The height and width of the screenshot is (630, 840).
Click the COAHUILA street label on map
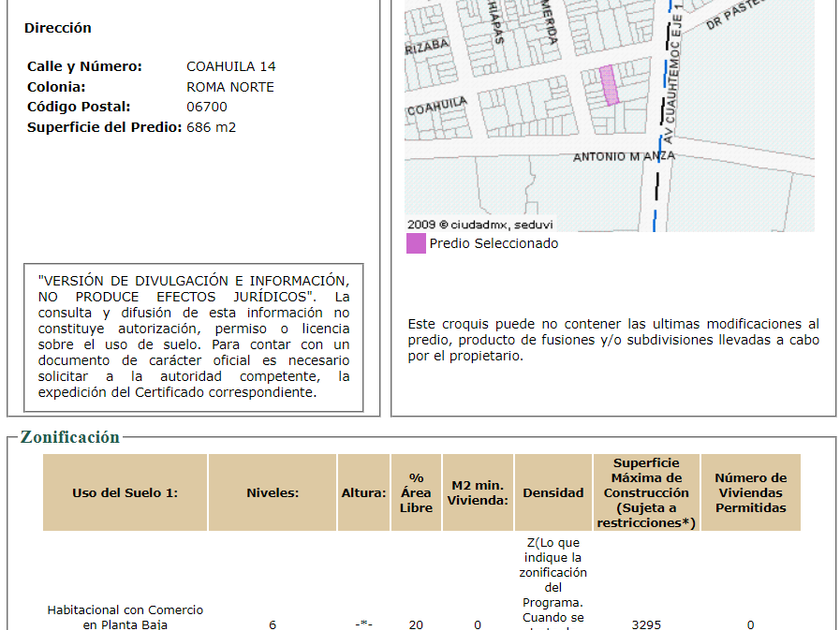click(x=437, y=106)
